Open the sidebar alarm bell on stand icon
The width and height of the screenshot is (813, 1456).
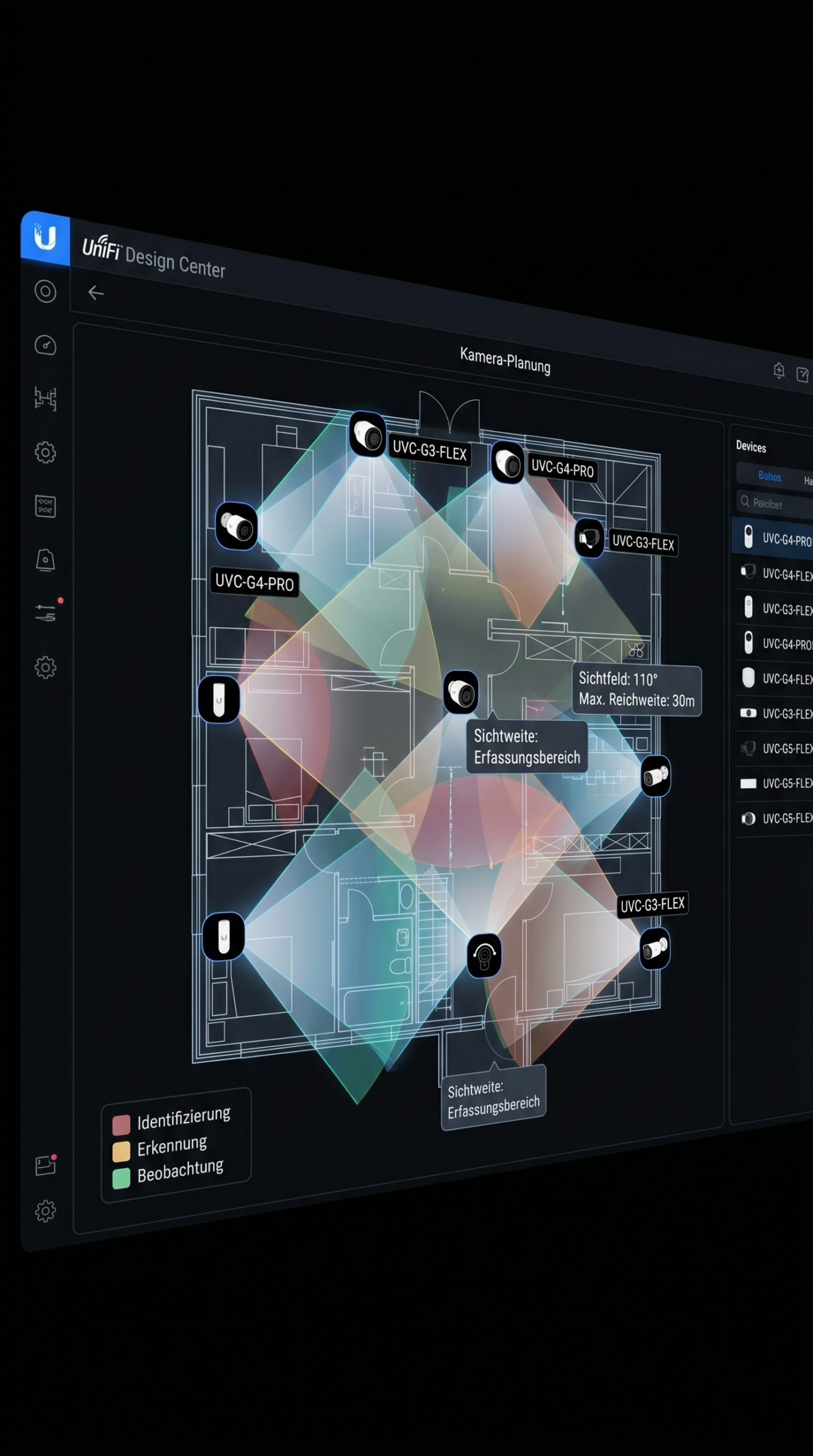[46, 560]
